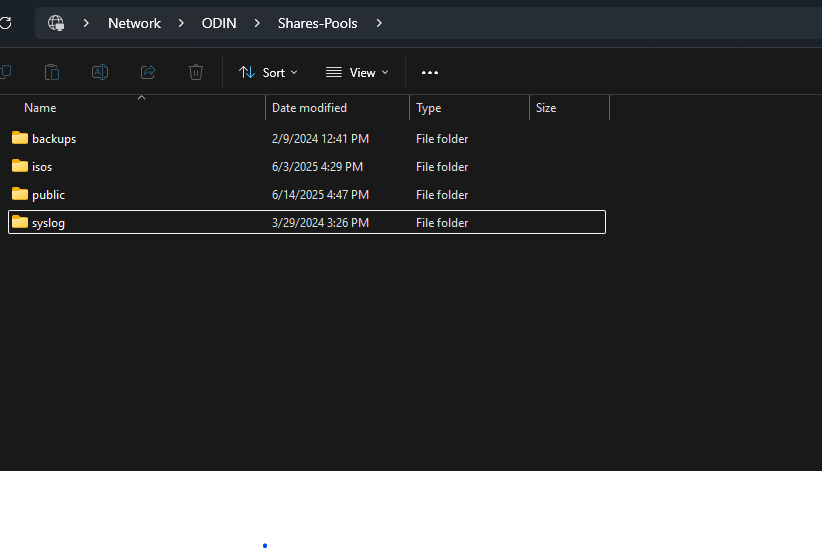The image size is (822, 549).
Task: Sort by Size column header
Action: [546, 108]
